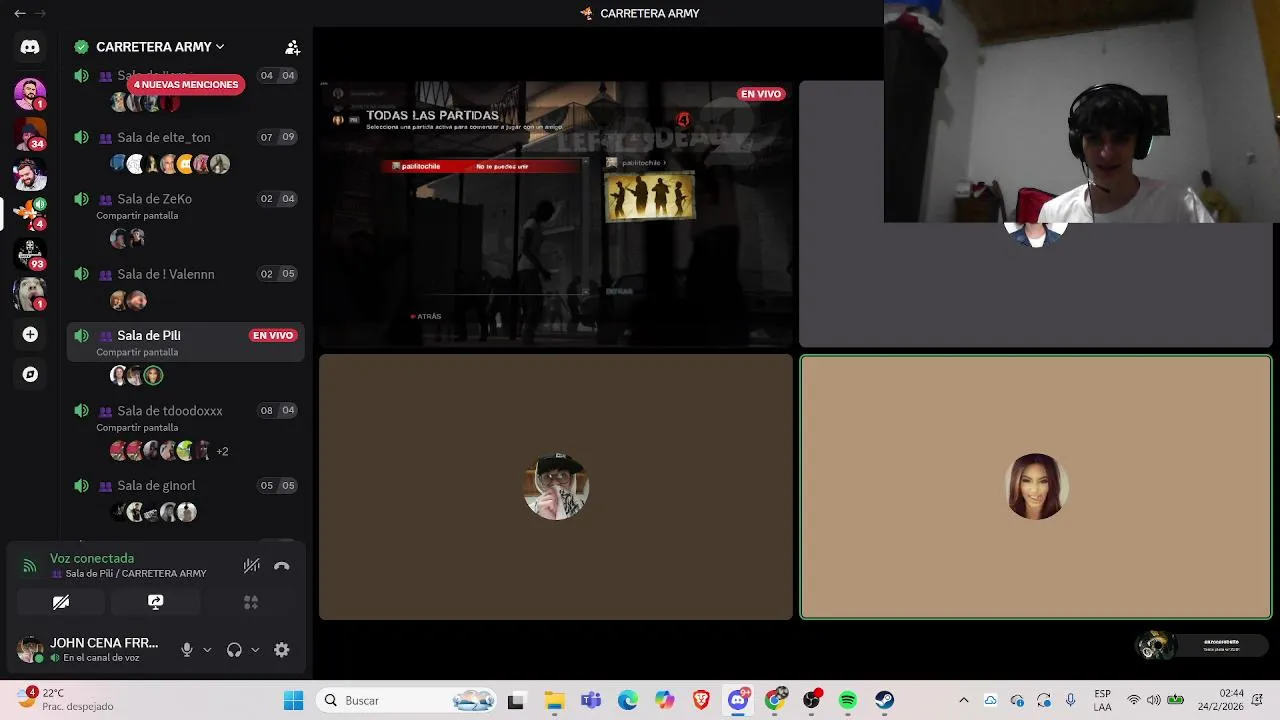Click the Left 4 Dead stream tile
The height and width of the screenshot is (720, 1280).
tap(556, 214)
